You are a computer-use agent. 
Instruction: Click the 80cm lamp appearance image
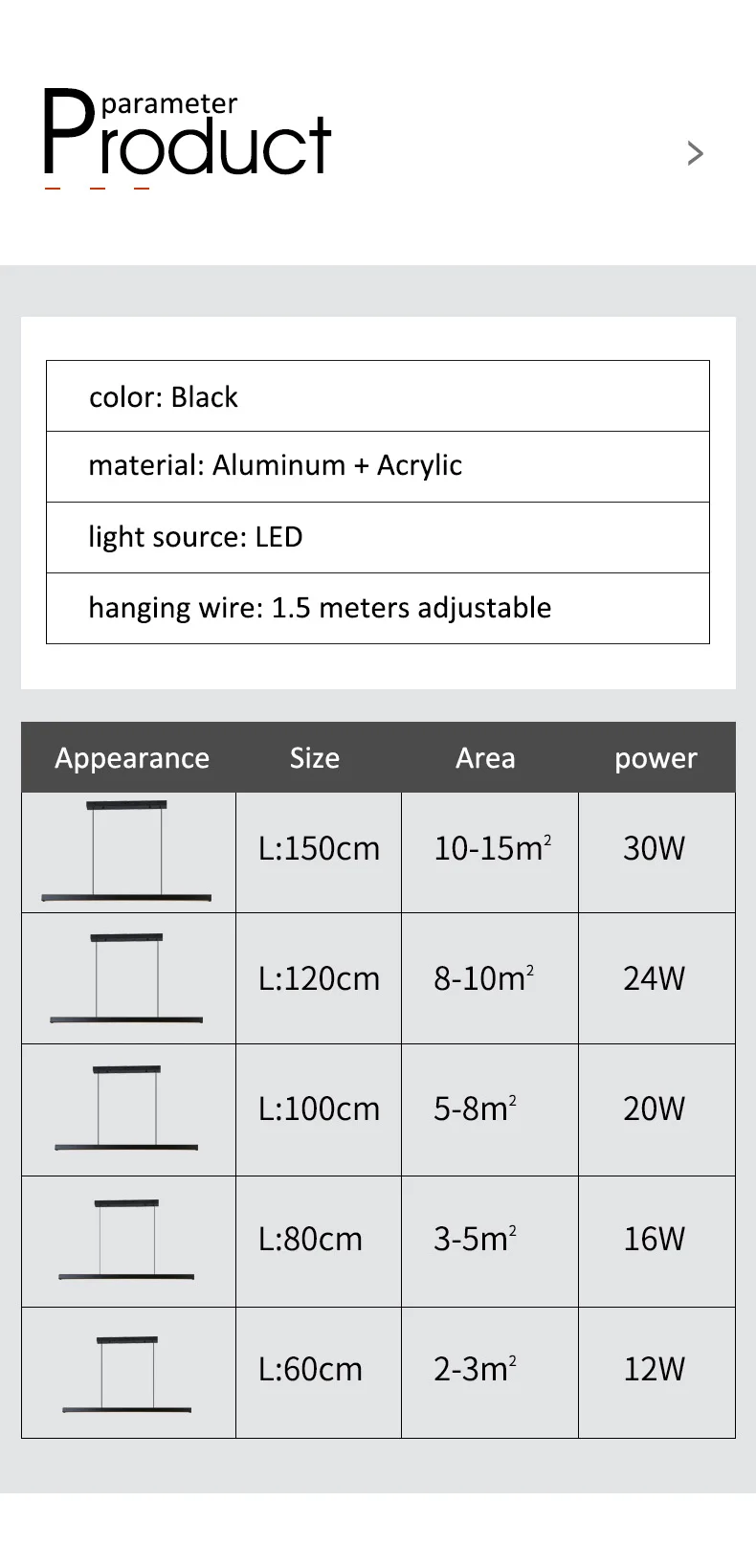(x=126, y=1240)
